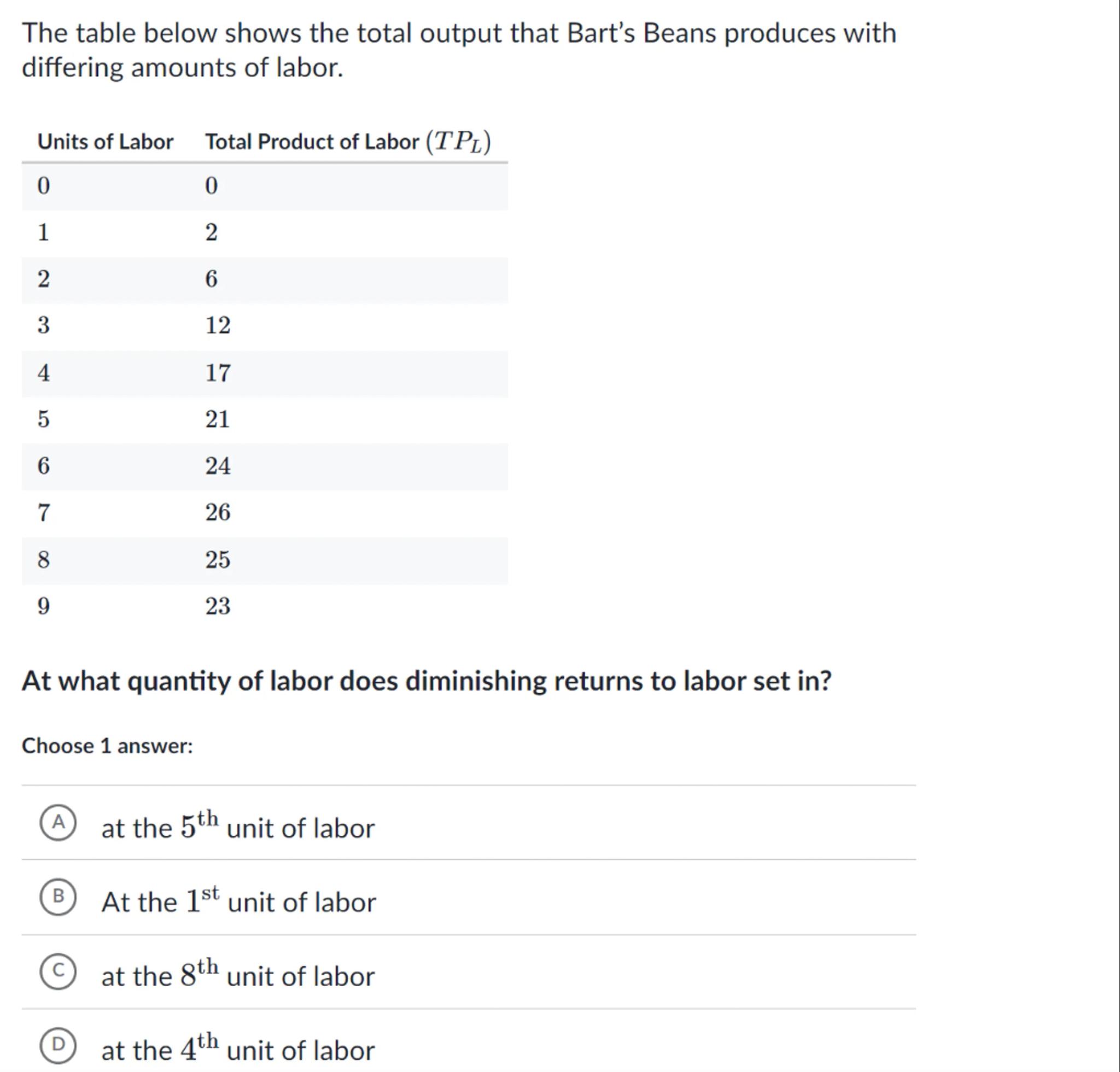Mark the radio circle labeled D
The width and height of the screenshot is (1120, 1072).
[x=58, y=1046]
